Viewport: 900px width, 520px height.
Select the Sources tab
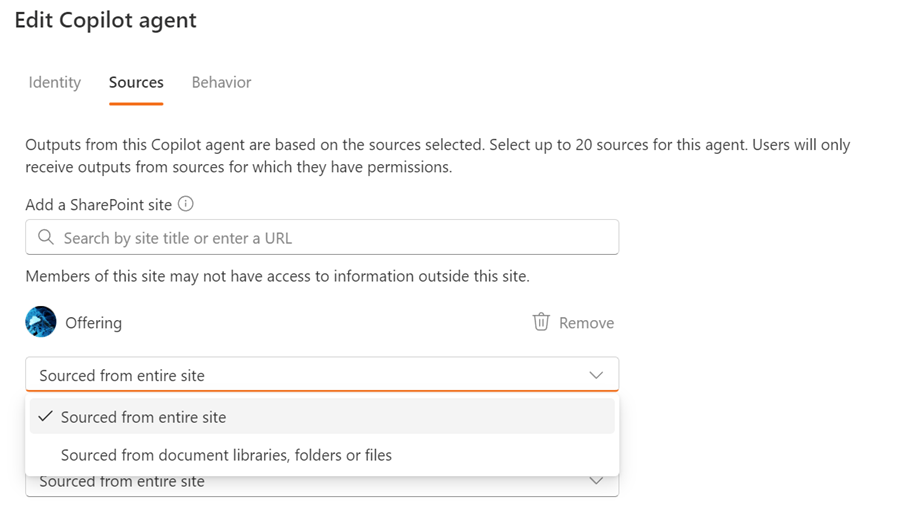click(x=136, y=82)
